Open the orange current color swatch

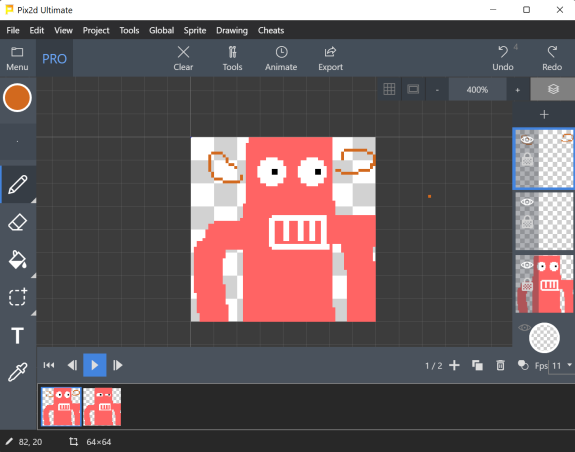click(x=17, y=98)
